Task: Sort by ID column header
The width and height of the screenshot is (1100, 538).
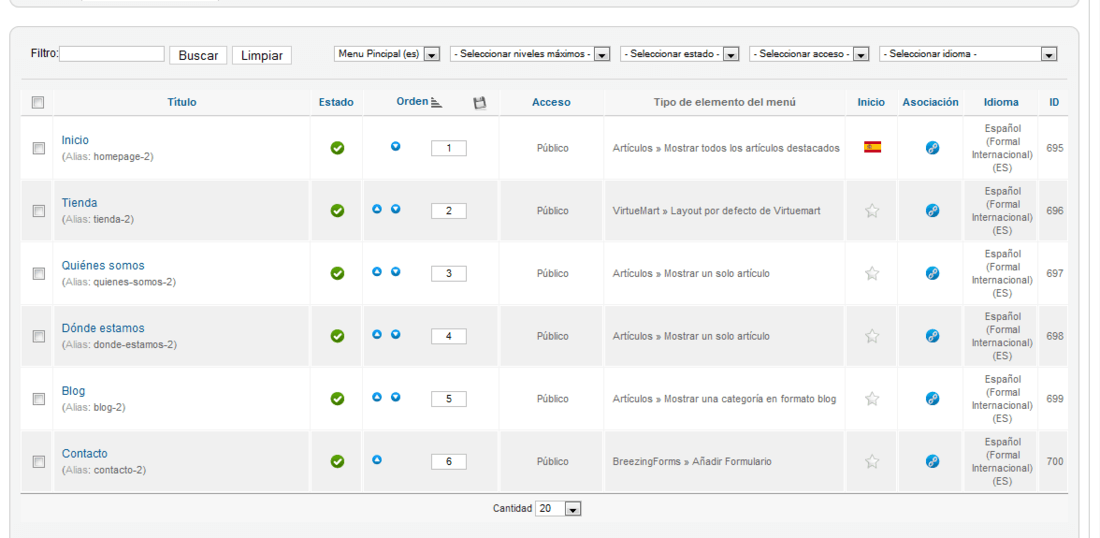Action: (x=1054, y=102)
